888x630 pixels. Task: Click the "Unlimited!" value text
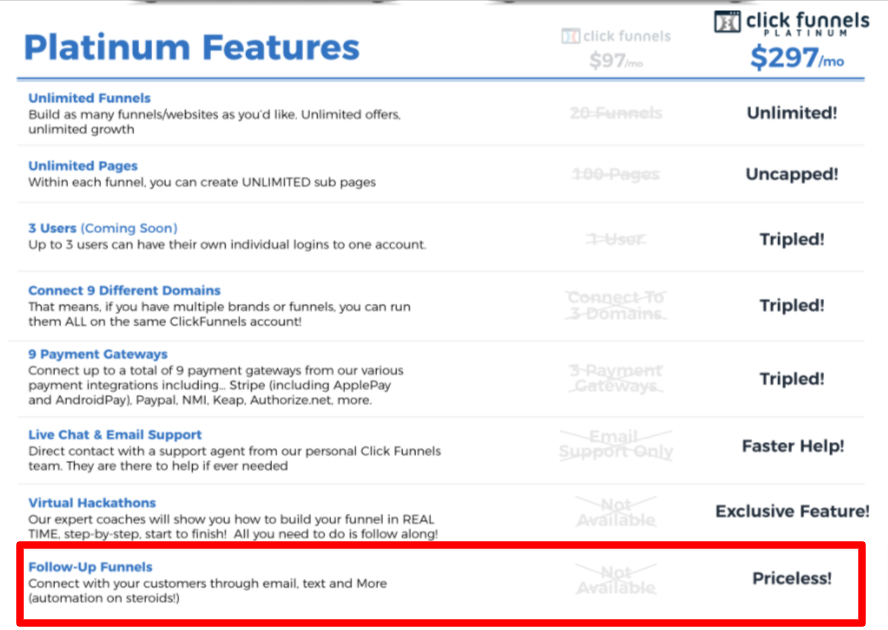click(792, 113)
